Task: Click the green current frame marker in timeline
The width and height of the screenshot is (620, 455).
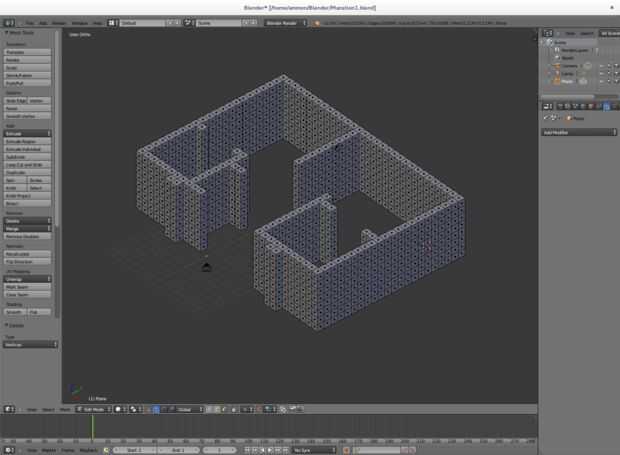Action: (x=92, y=427)
